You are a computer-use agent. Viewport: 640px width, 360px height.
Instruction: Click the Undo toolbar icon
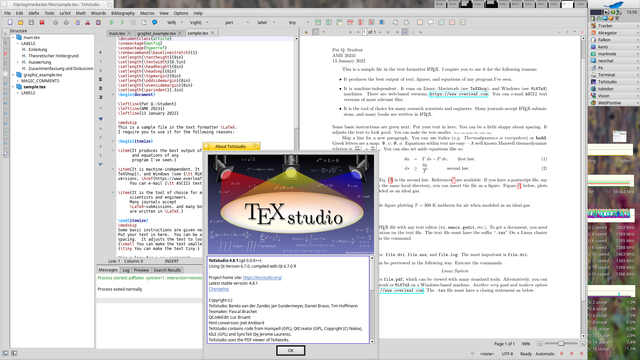coord(56,22)
